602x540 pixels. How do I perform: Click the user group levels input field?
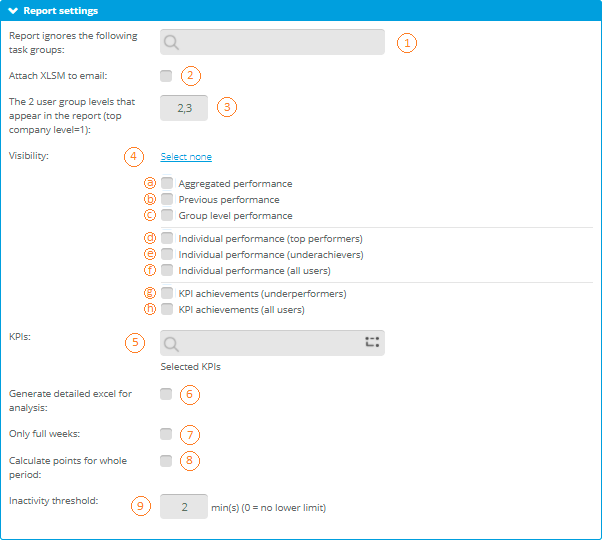pos(184,108)
